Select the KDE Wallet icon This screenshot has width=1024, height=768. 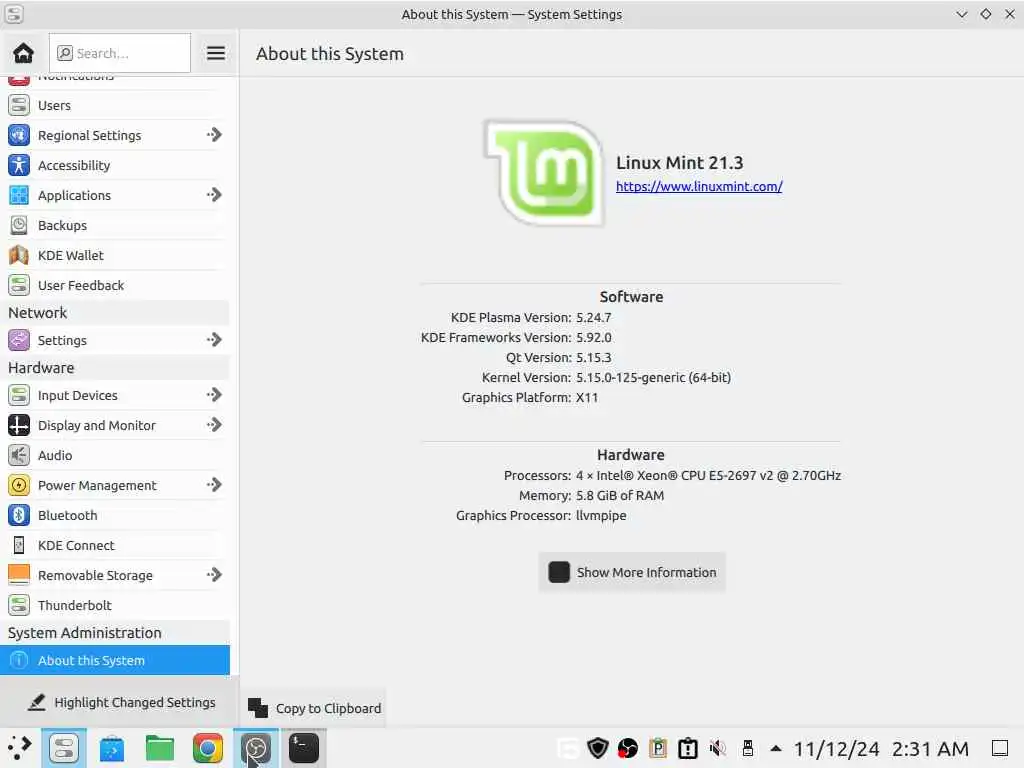point(19,255)
